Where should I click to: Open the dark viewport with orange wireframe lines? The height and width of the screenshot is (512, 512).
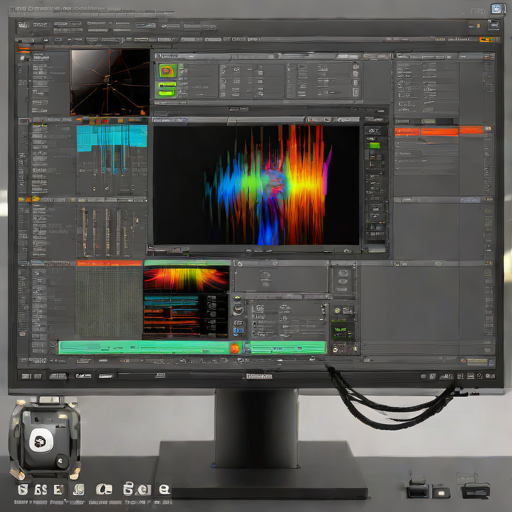coord(110,82)
